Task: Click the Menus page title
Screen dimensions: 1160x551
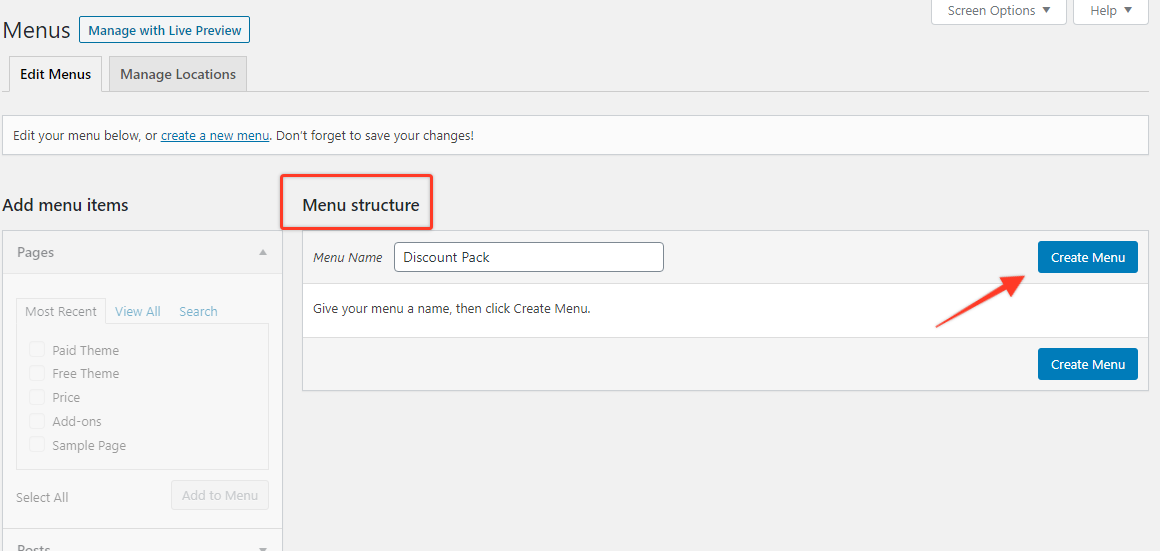Action: pyautogui.click(x=37, y=30)
